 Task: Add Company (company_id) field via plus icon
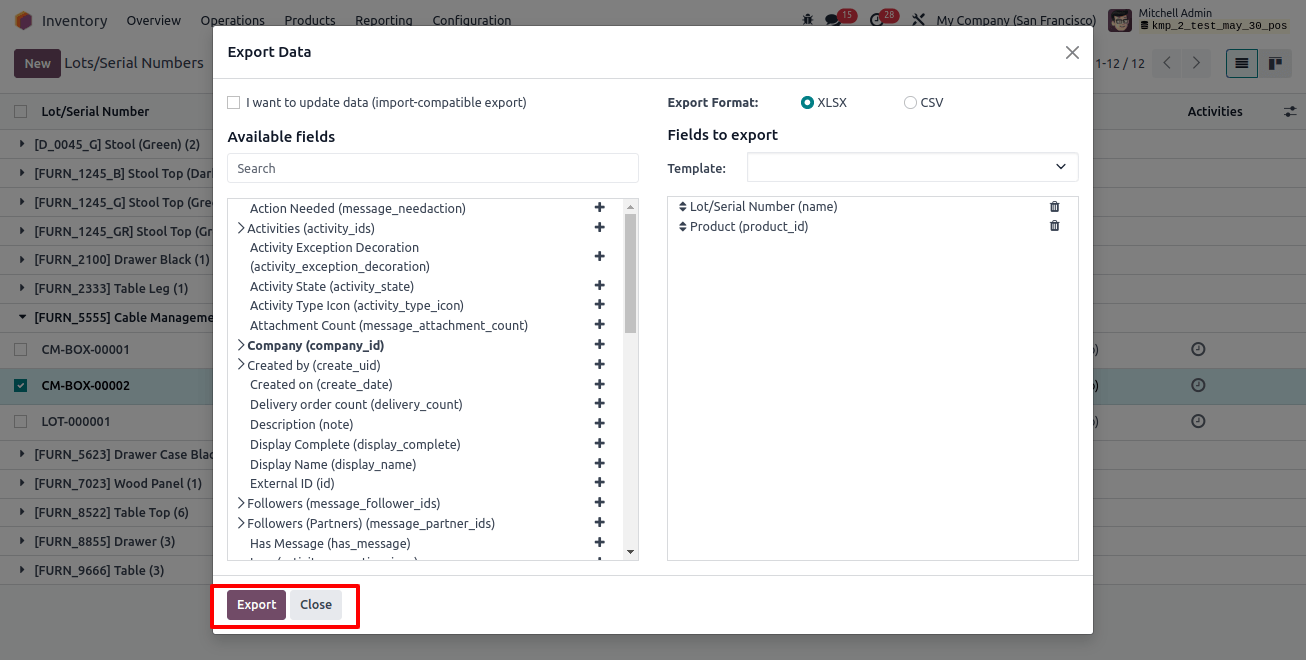[x=600, y=345]
